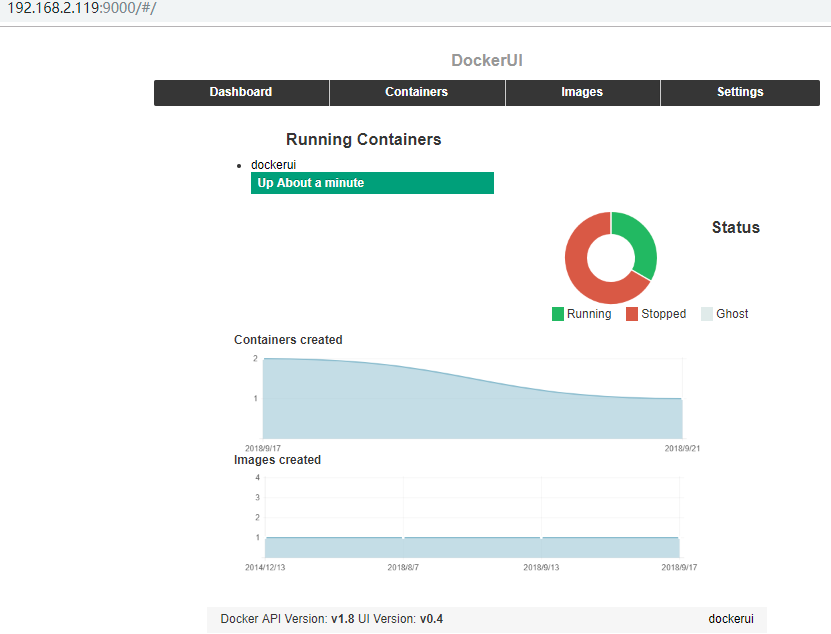
Task: Select the green Running legend swatch
Action: (558, 314)
